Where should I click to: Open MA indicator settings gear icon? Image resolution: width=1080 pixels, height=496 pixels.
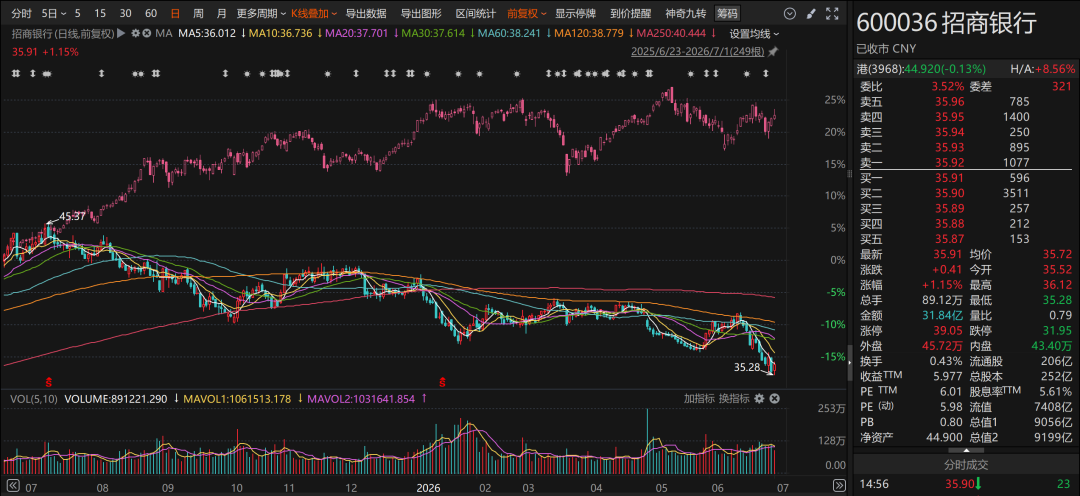[135, 33]
